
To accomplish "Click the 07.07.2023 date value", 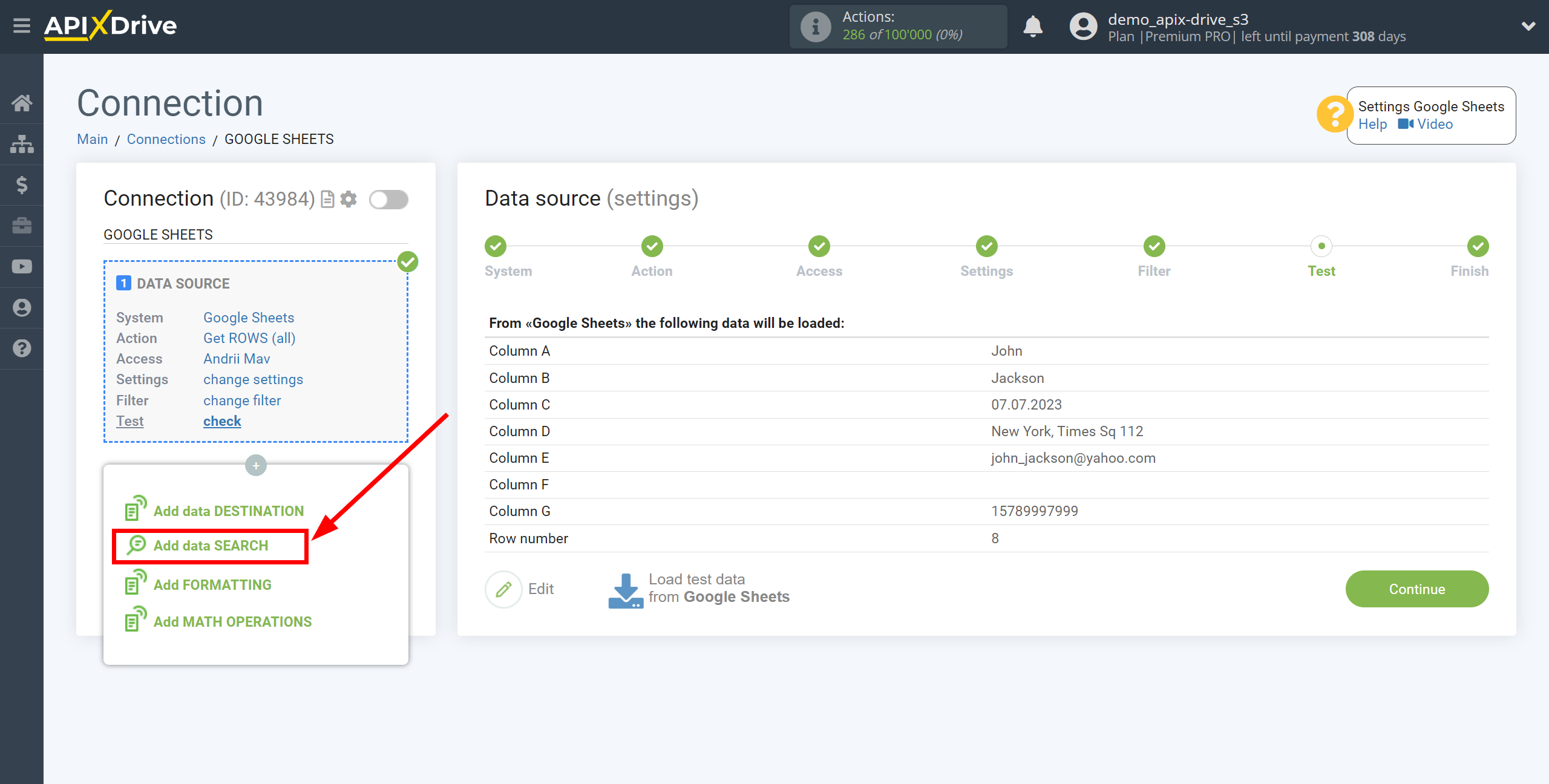I will [x=1026, y=405].
